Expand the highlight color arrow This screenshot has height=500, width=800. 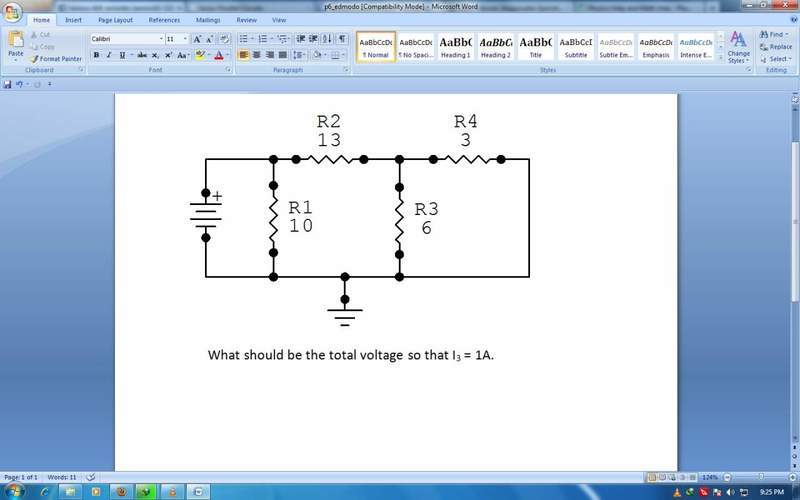209,55
